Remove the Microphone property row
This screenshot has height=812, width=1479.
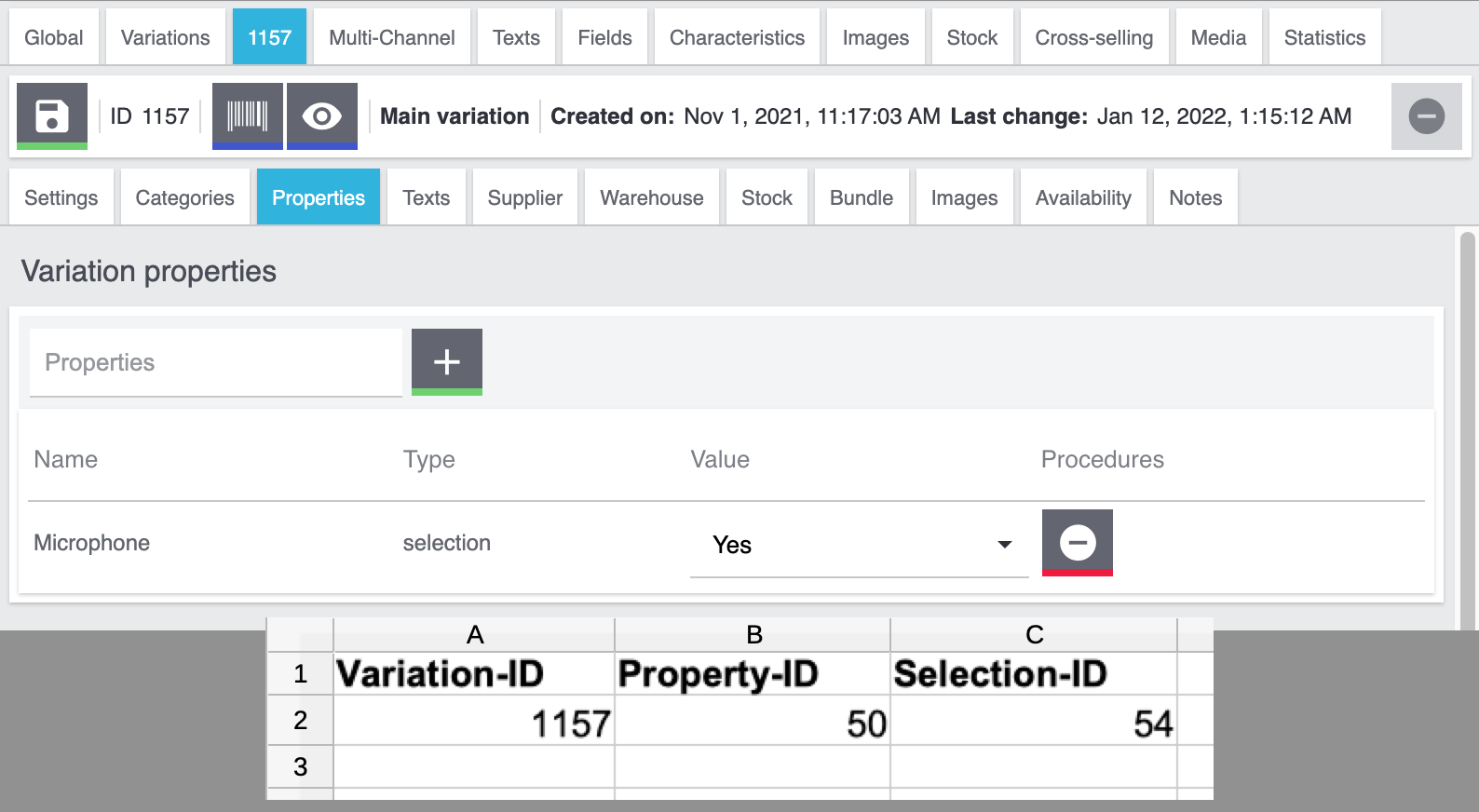point(1077,543)
